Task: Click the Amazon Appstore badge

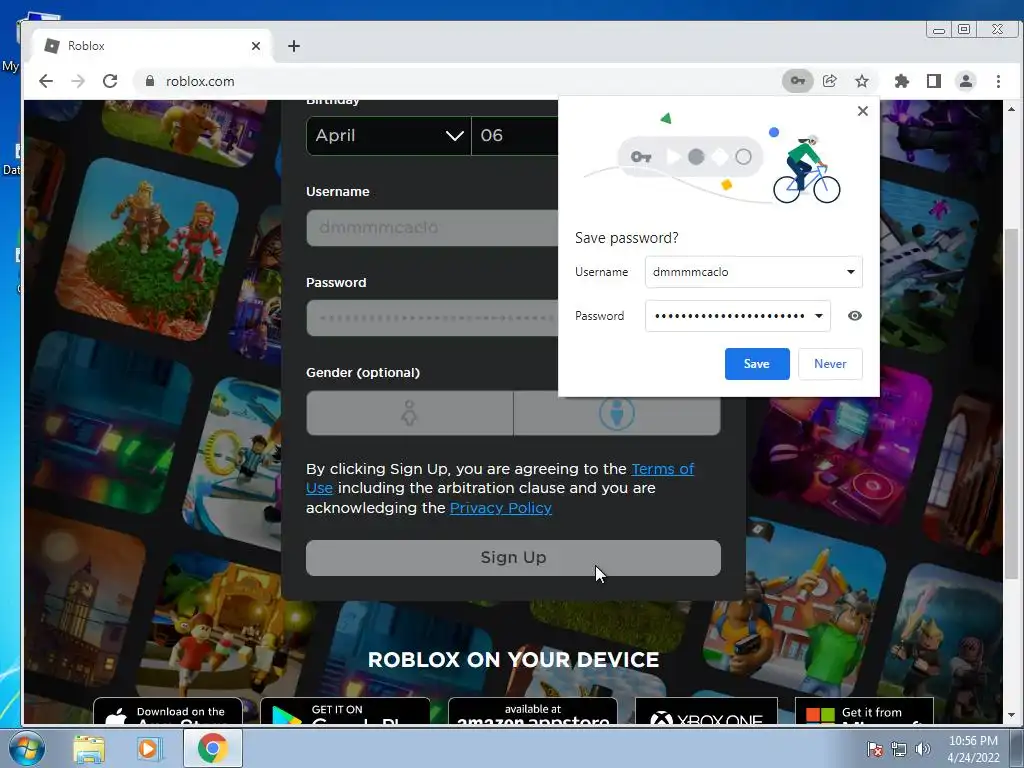Action: click(x=533, y=712)
